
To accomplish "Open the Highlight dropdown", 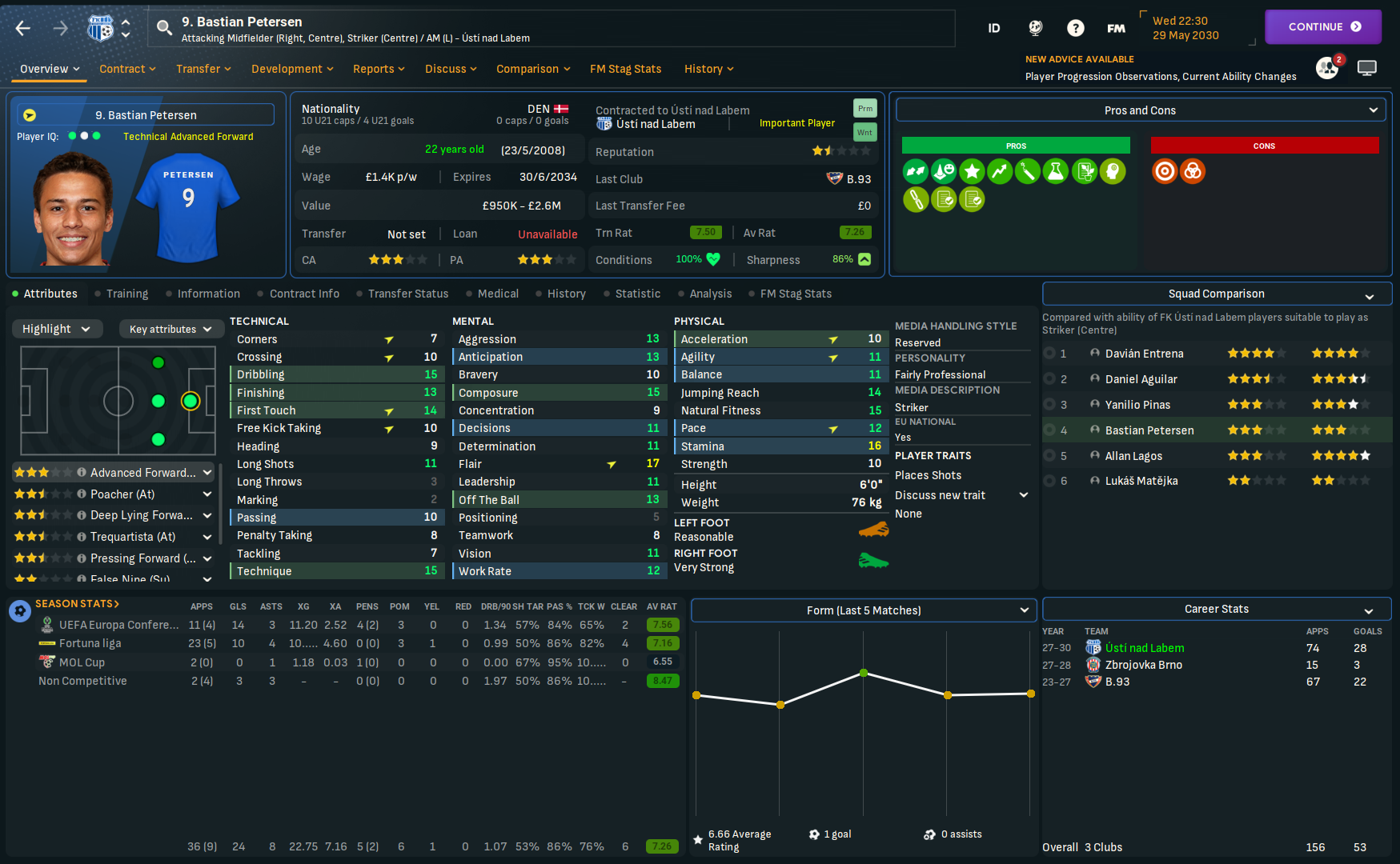I will (58, 329).
